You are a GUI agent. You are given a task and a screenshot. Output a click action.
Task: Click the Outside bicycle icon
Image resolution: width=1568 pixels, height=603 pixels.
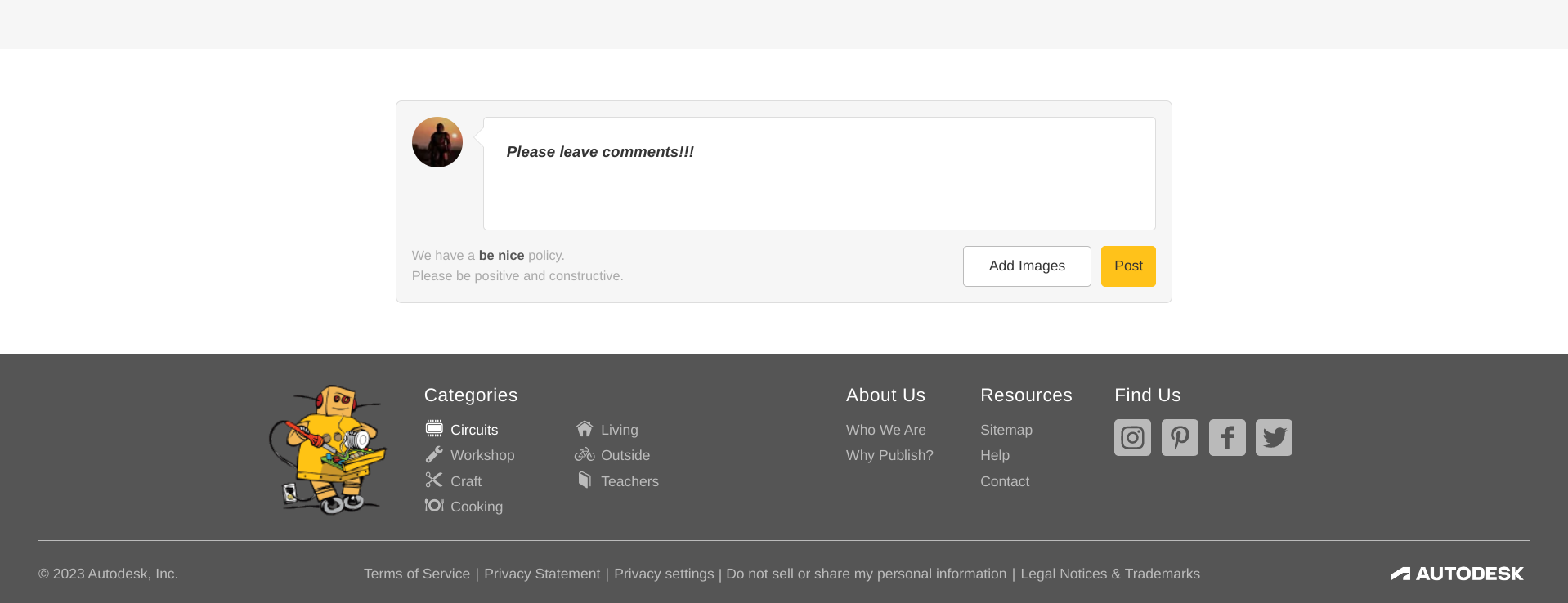point(585,454)
